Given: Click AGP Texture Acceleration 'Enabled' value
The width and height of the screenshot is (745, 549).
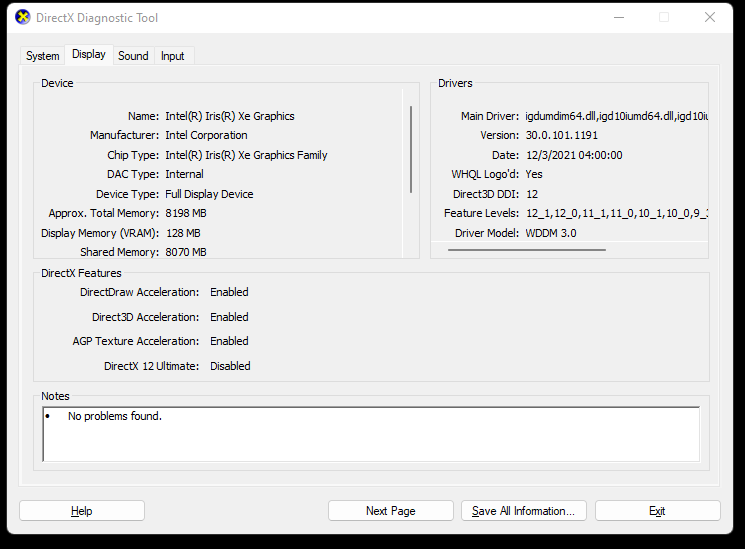Looking at the screenshot, I should tap(229, 341).
